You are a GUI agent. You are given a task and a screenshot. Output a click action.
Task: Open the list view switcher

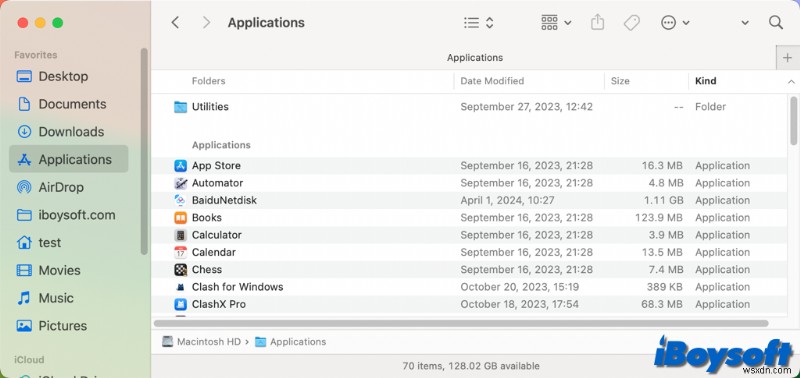point(479,22)
